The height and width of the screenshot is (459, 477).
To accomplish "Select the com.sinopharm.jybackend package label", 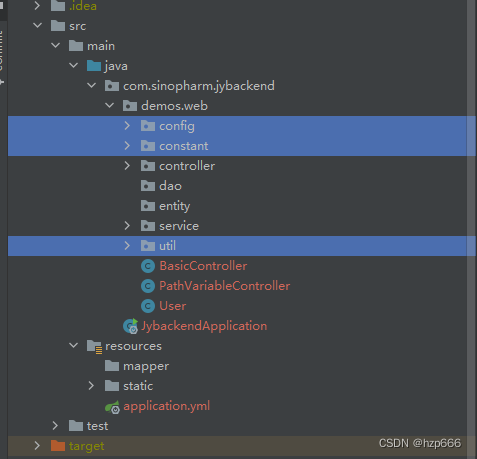I will [x=199, y=86].
